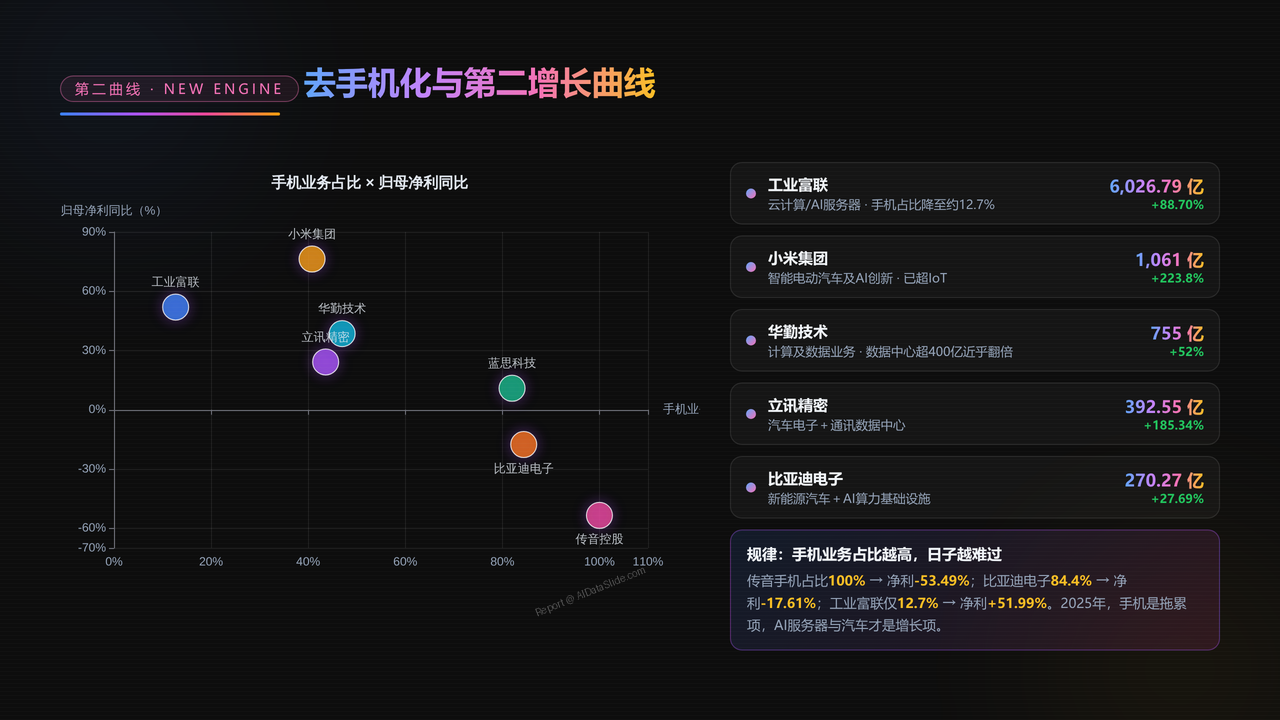This screenshot has height=720, width=1280.
Task: Click the highlighted +51.99% figure
Action: 1018,604
